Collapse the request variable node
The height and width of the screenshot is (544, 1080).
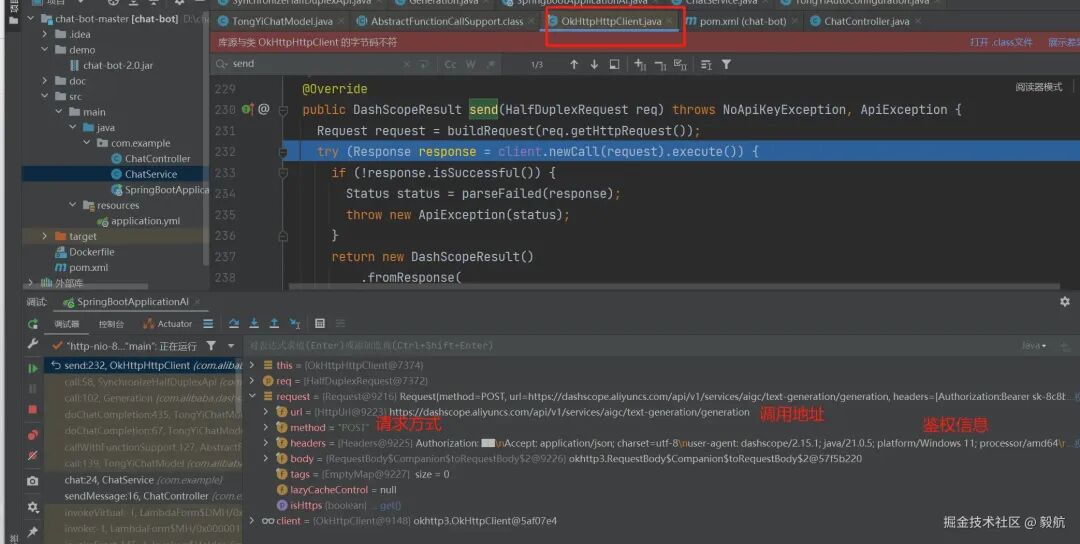pos(252,396)
